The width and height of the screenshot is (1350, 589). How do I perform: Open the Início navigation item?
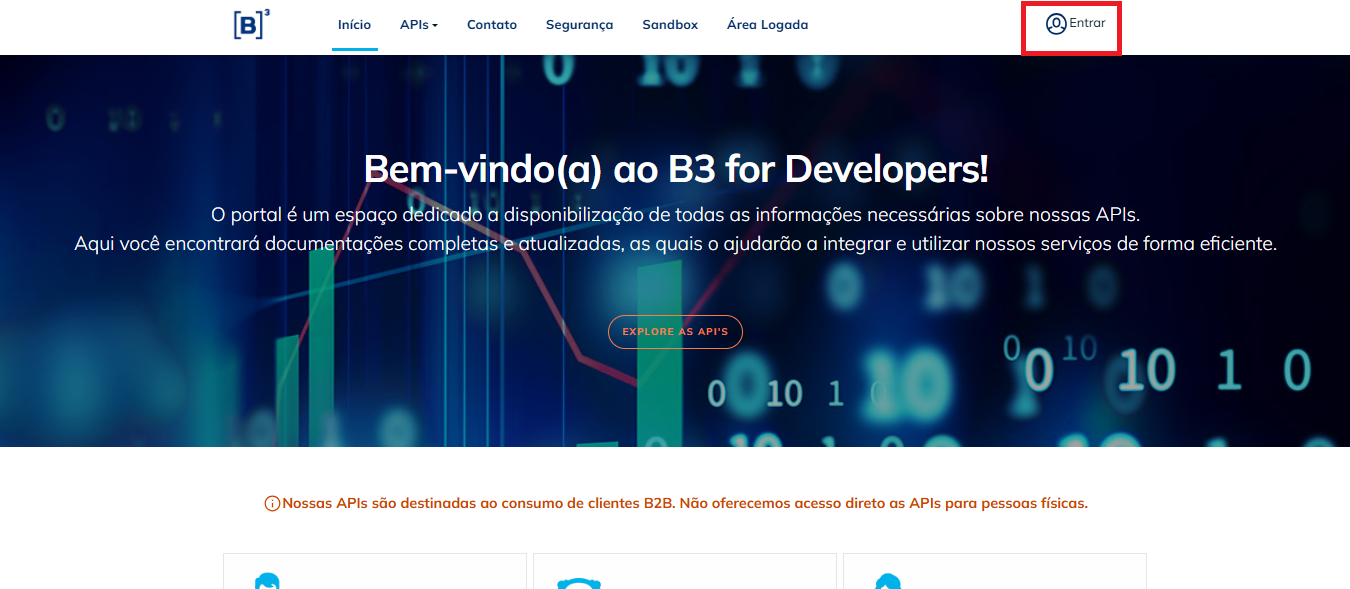pyautogui.click(x=354, y=25)
